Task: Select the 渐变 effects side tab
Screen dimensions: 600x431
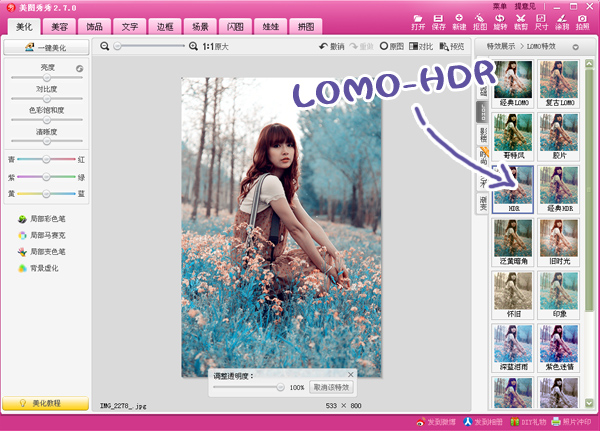Action: tap(483, 203)
